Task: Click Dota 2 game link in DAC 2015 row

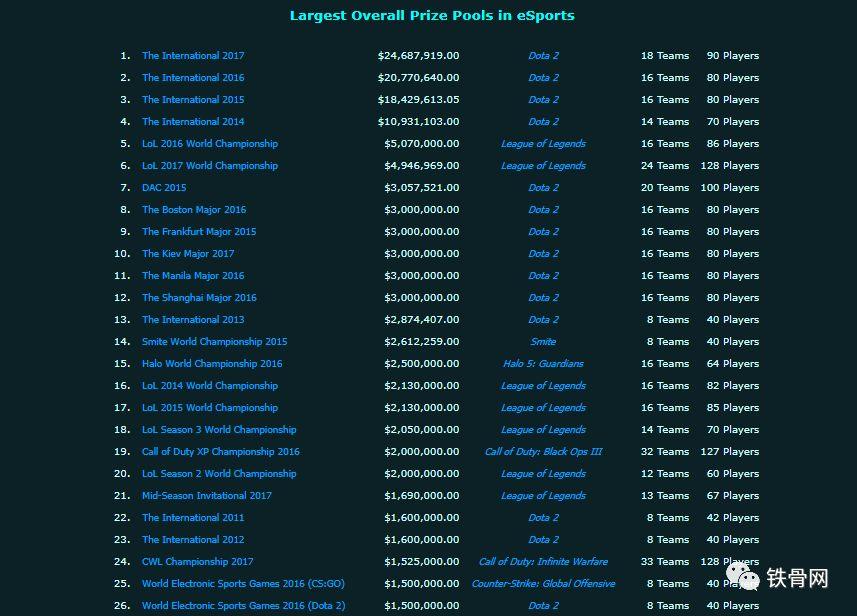Action: click(543, 187)
